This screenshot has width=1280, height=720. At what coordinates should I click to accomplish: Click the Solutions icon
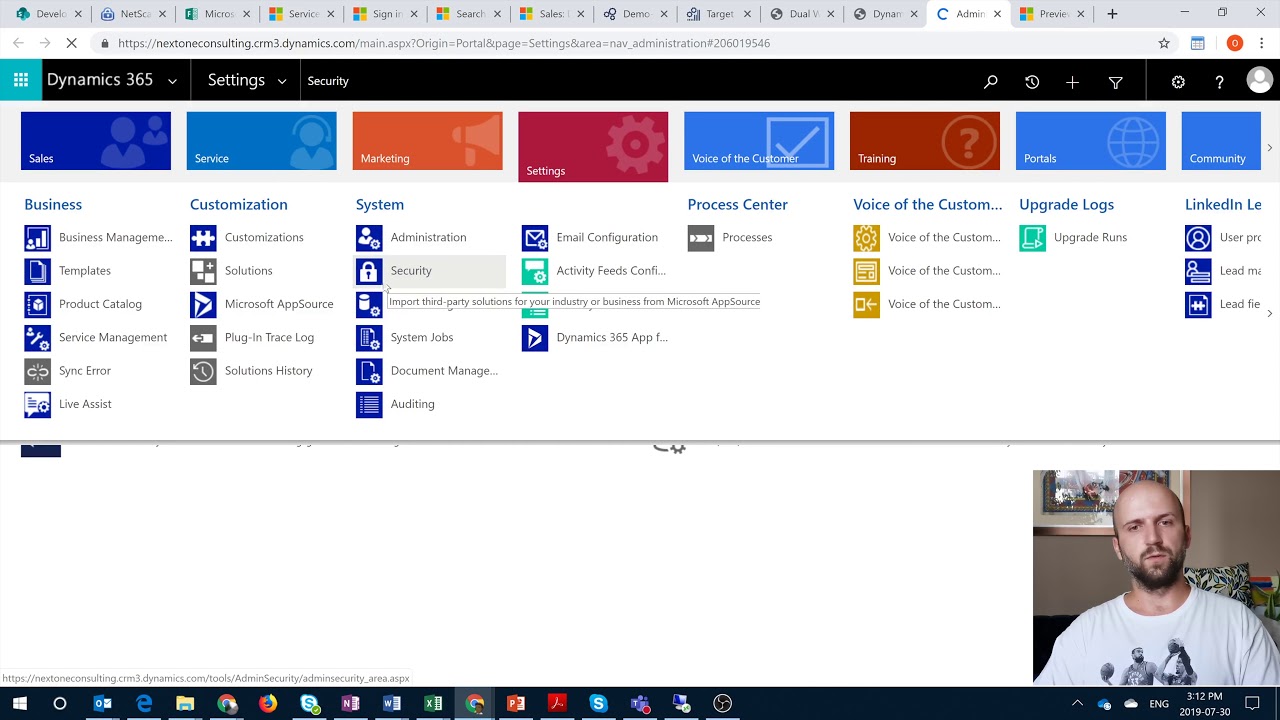pyautogui.click(x=203, y=271)
